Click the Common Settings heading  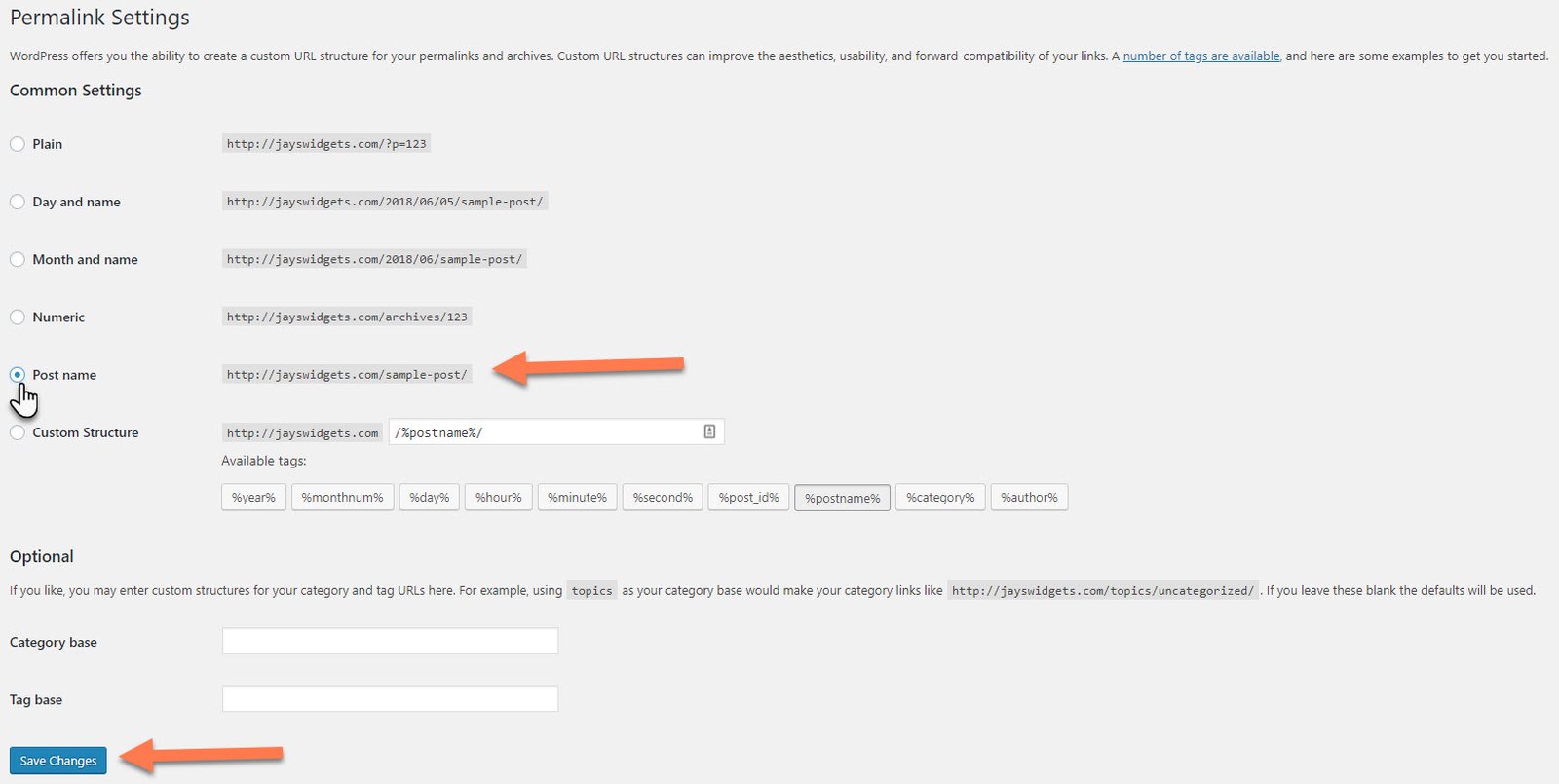coord(76,91)
